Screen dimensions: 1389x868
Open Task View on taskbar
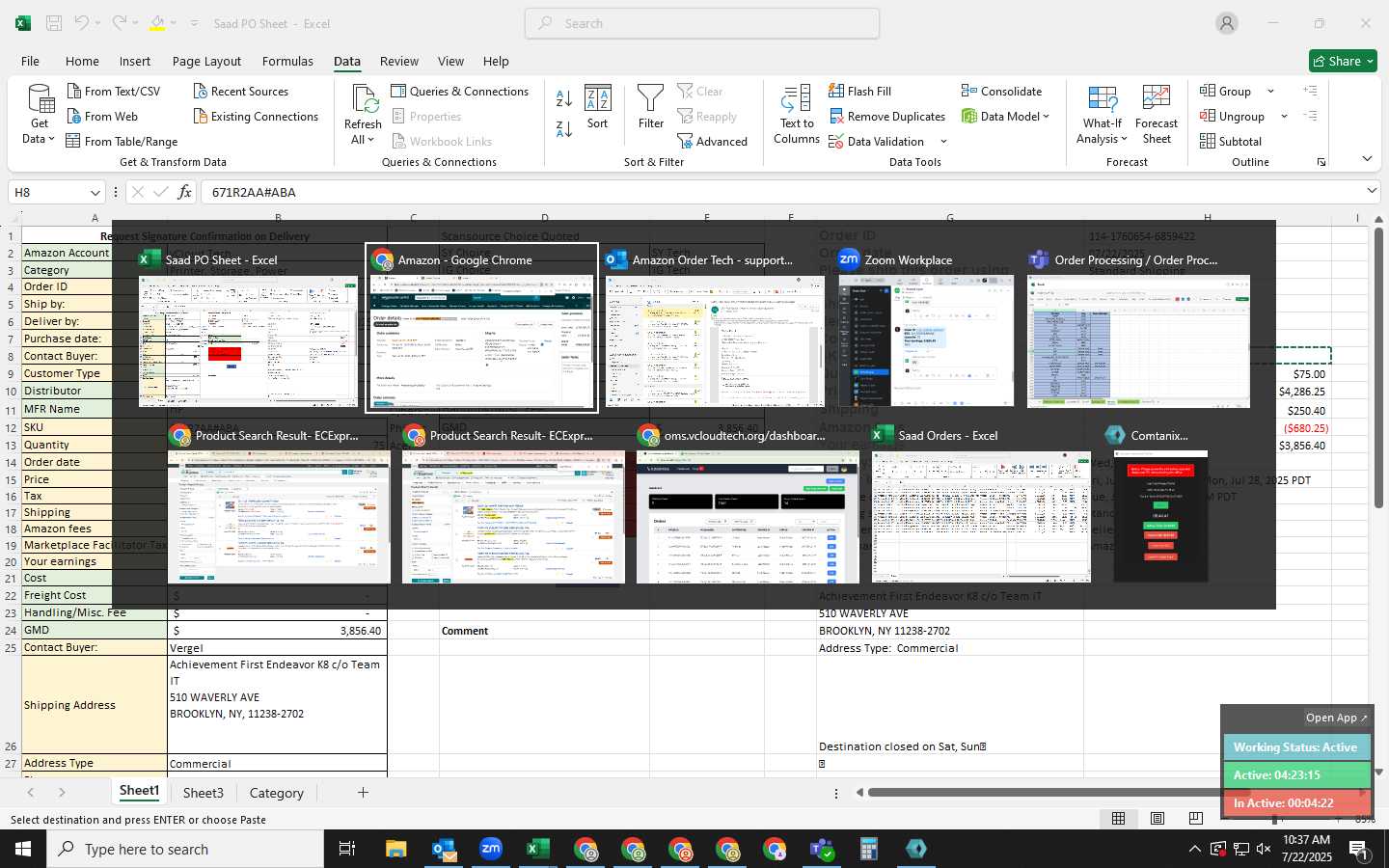point(347,849)
